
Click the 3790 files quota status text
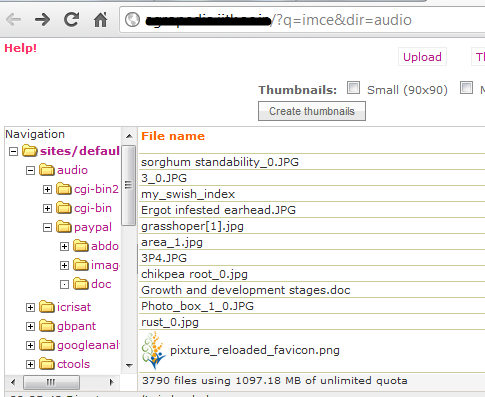coord(275,381)
